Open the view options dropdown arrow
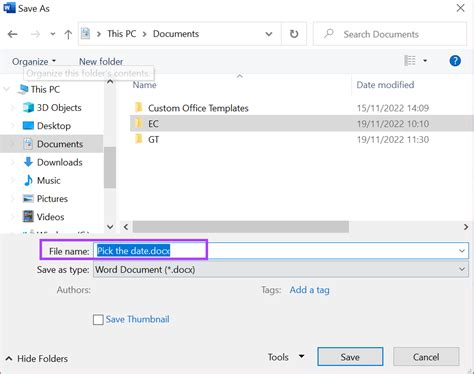 (x=425, y=61)
